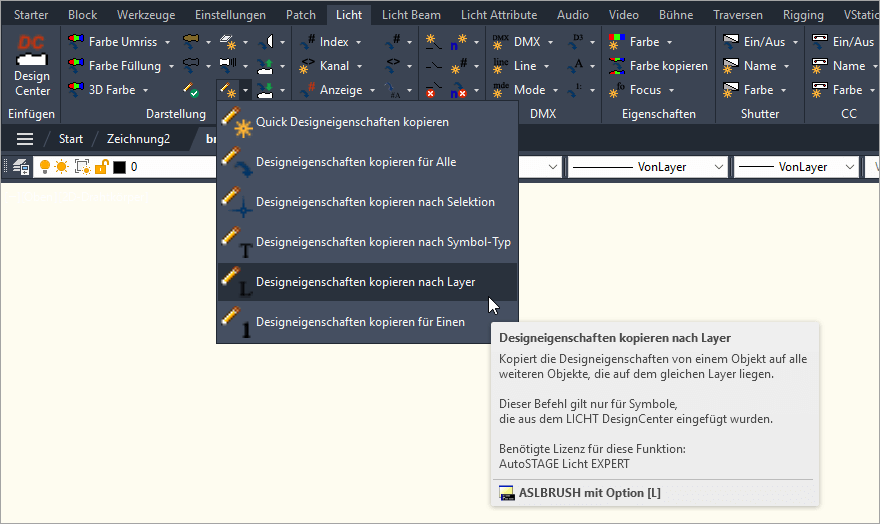
Task: Click the switch with red X icon
Action: 432,90
